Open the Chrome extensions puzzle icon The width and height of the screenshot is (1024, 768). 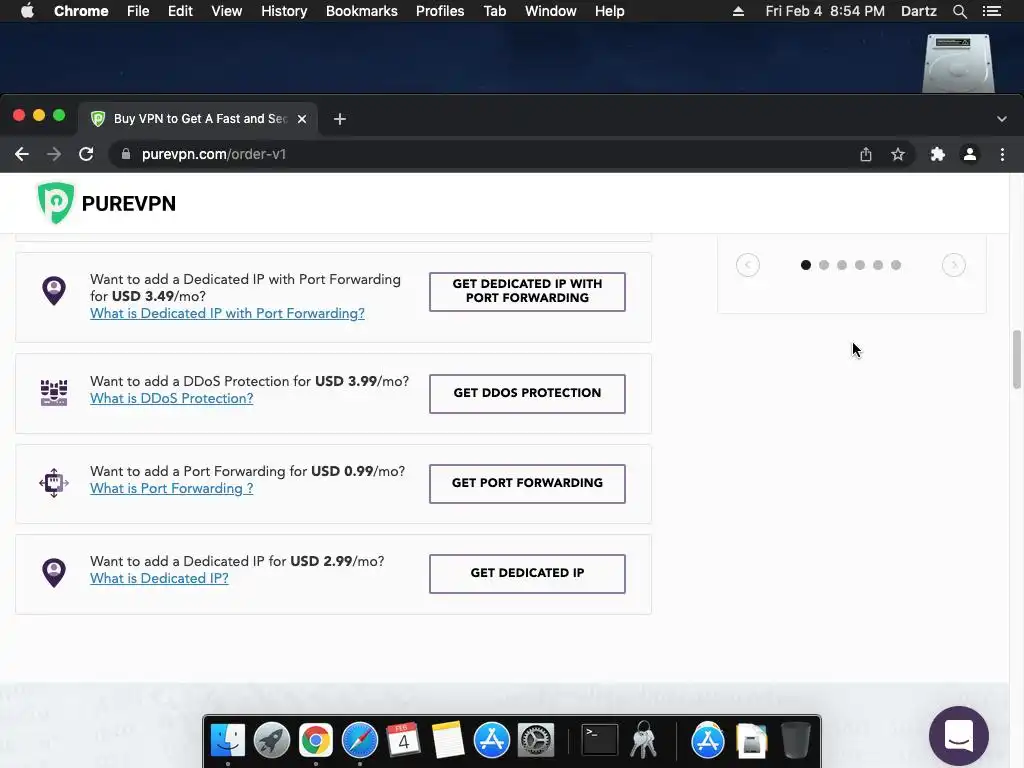pyautogui.click(x=938, y=154)
